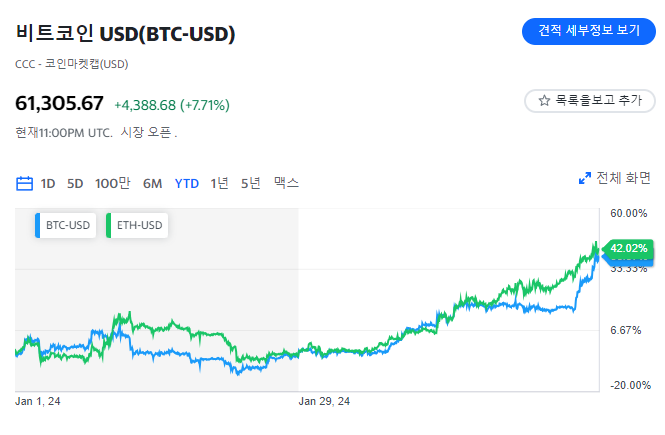Select the YTD time range
665x435 pixels.
pyautogui.click(x=187, y=184)
